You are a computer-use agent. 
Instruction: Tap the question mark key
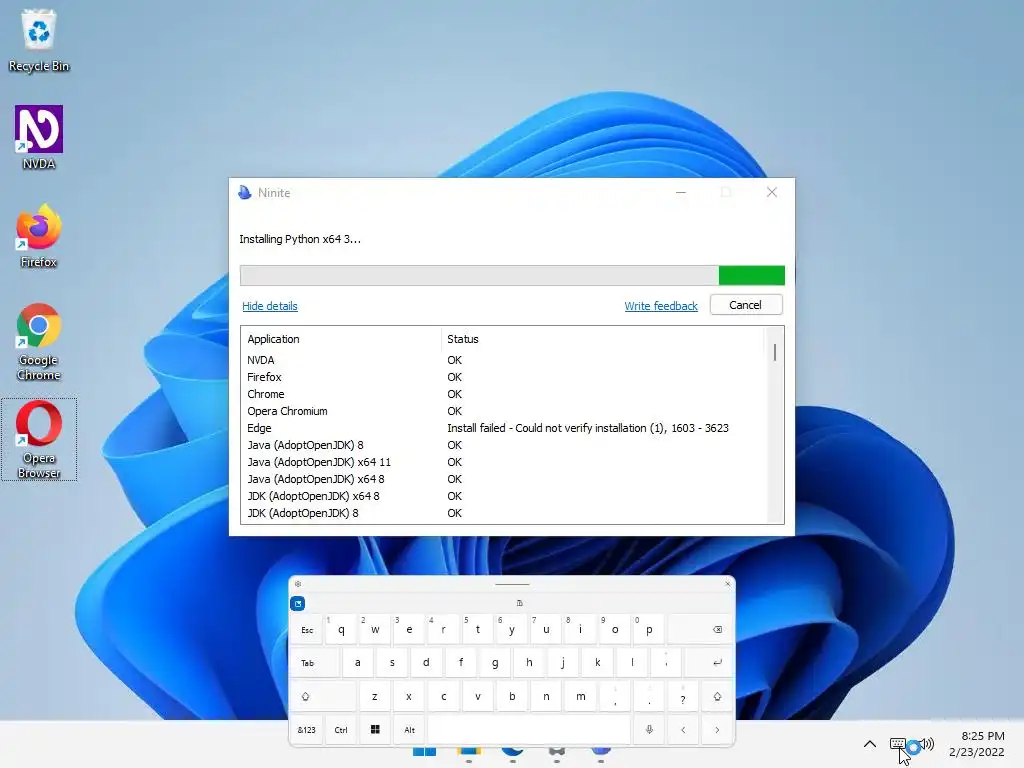click(x=683, y=696)
